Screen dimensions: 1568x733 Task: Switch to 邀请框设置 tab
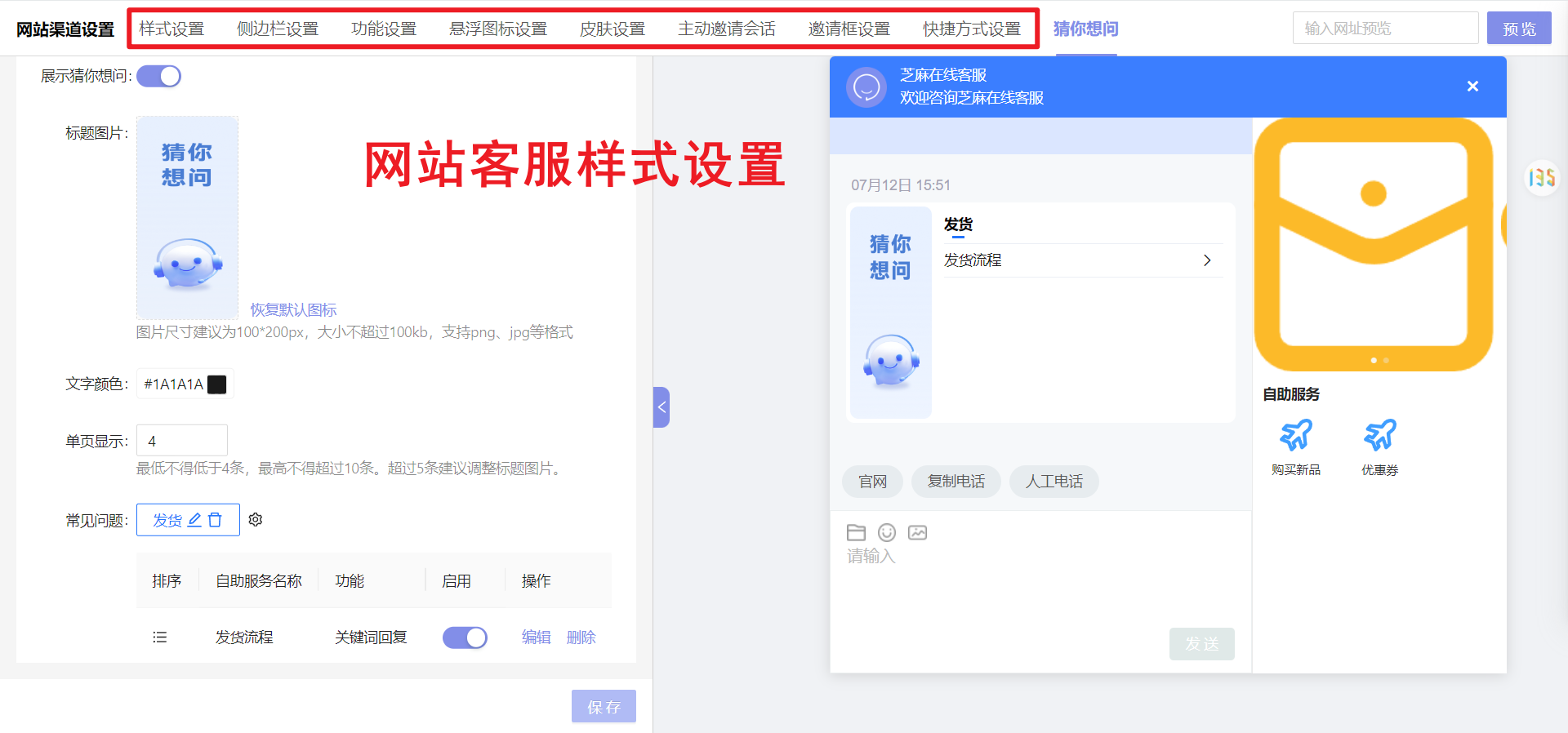[849, 29]
